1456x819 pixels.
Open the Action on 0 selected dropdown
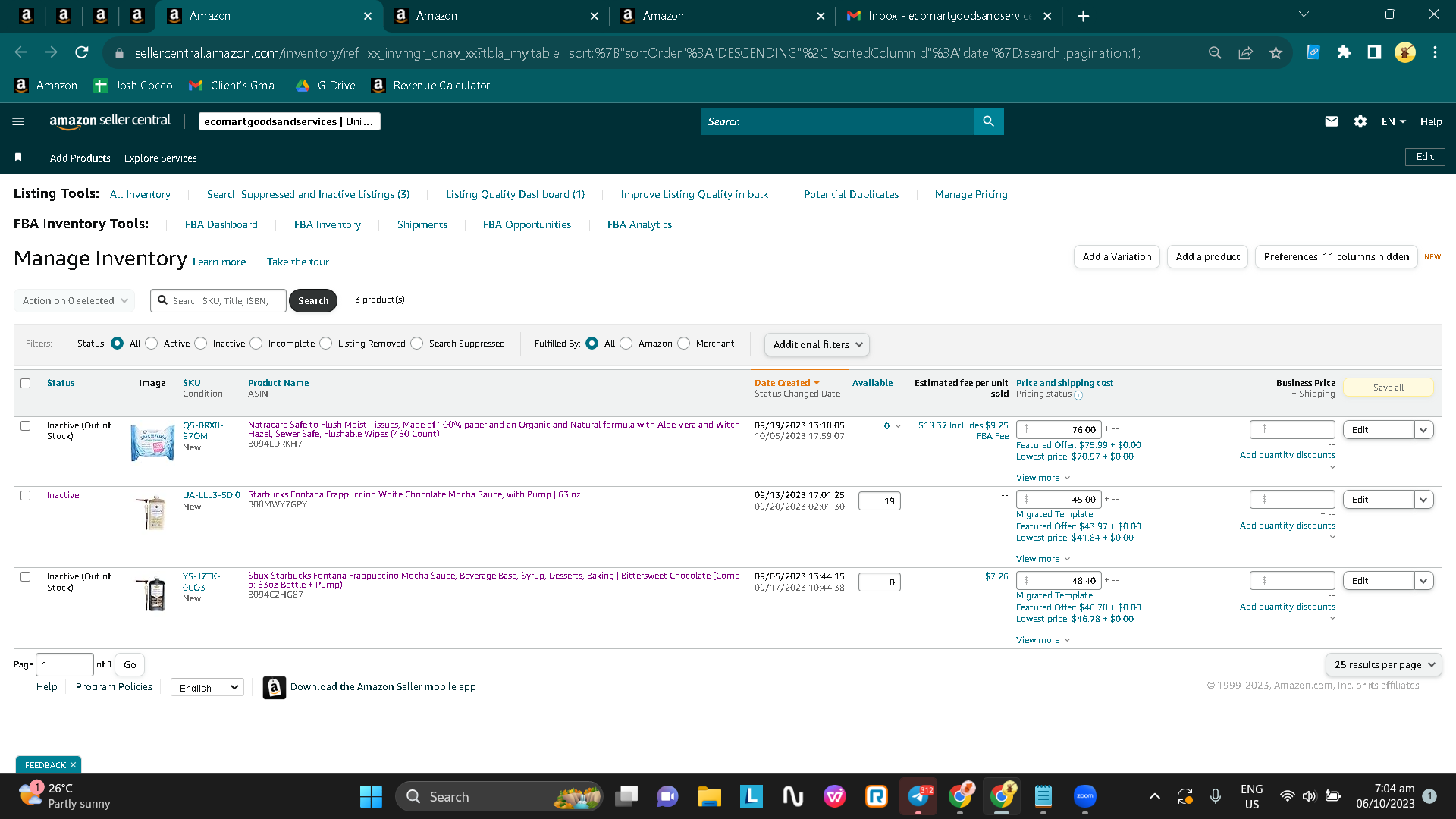74,301
